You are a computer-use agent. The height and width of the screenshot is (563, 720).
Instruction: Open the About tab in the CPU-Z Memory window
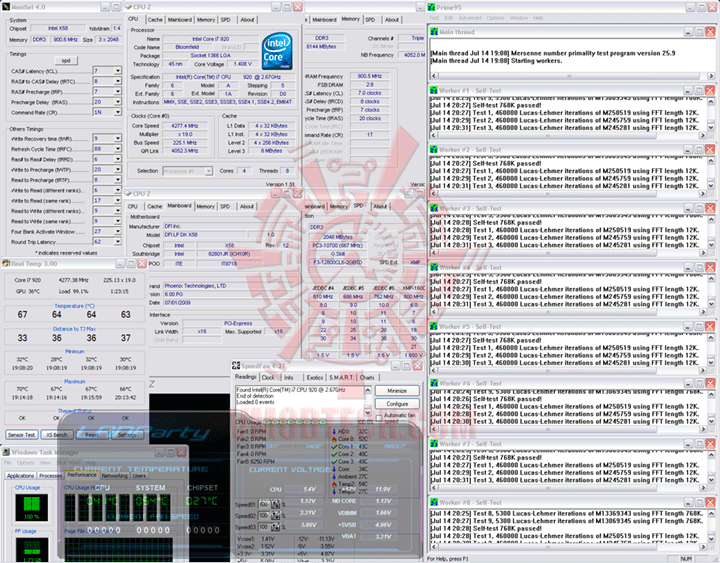point(391,20)
